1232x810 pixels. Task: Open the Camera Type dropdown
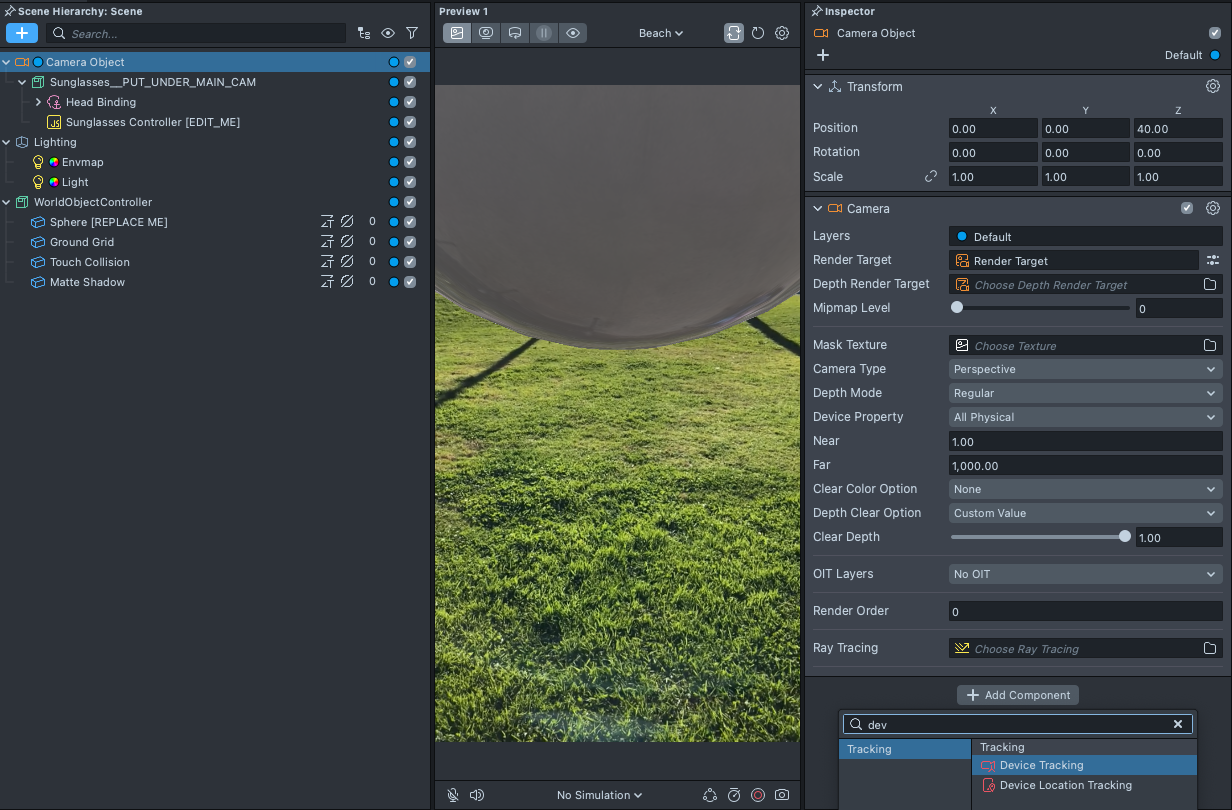tap(1085, 369)
